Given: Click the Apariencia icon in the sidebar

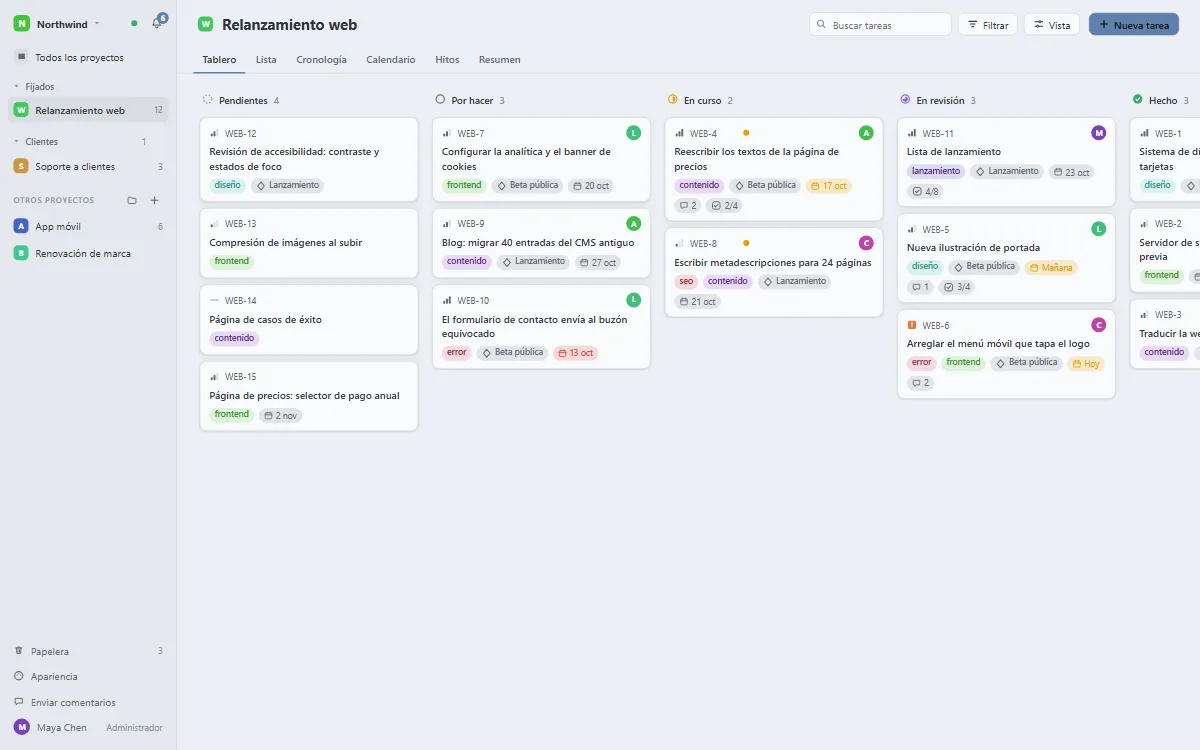Looking at the screenshot, I should click(19, 676).
